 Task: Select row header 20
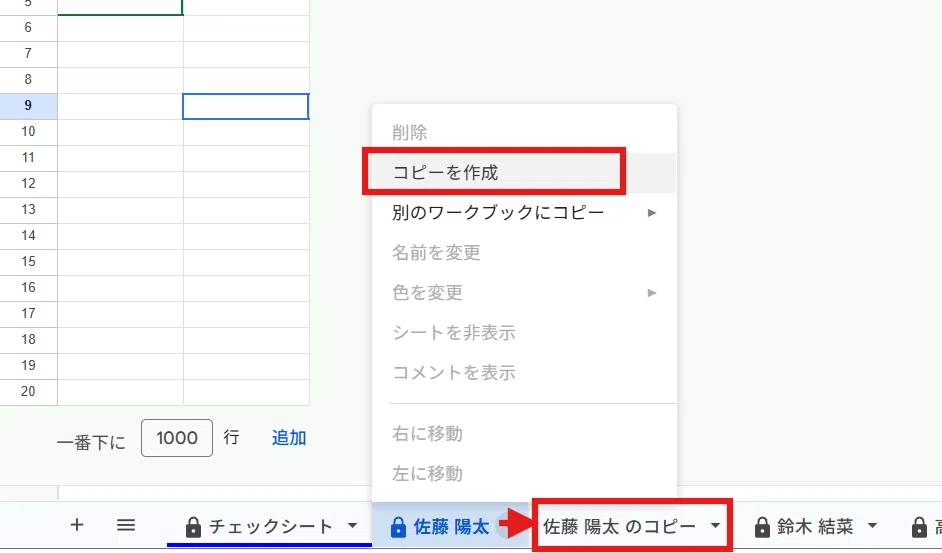tap(28, 391)
